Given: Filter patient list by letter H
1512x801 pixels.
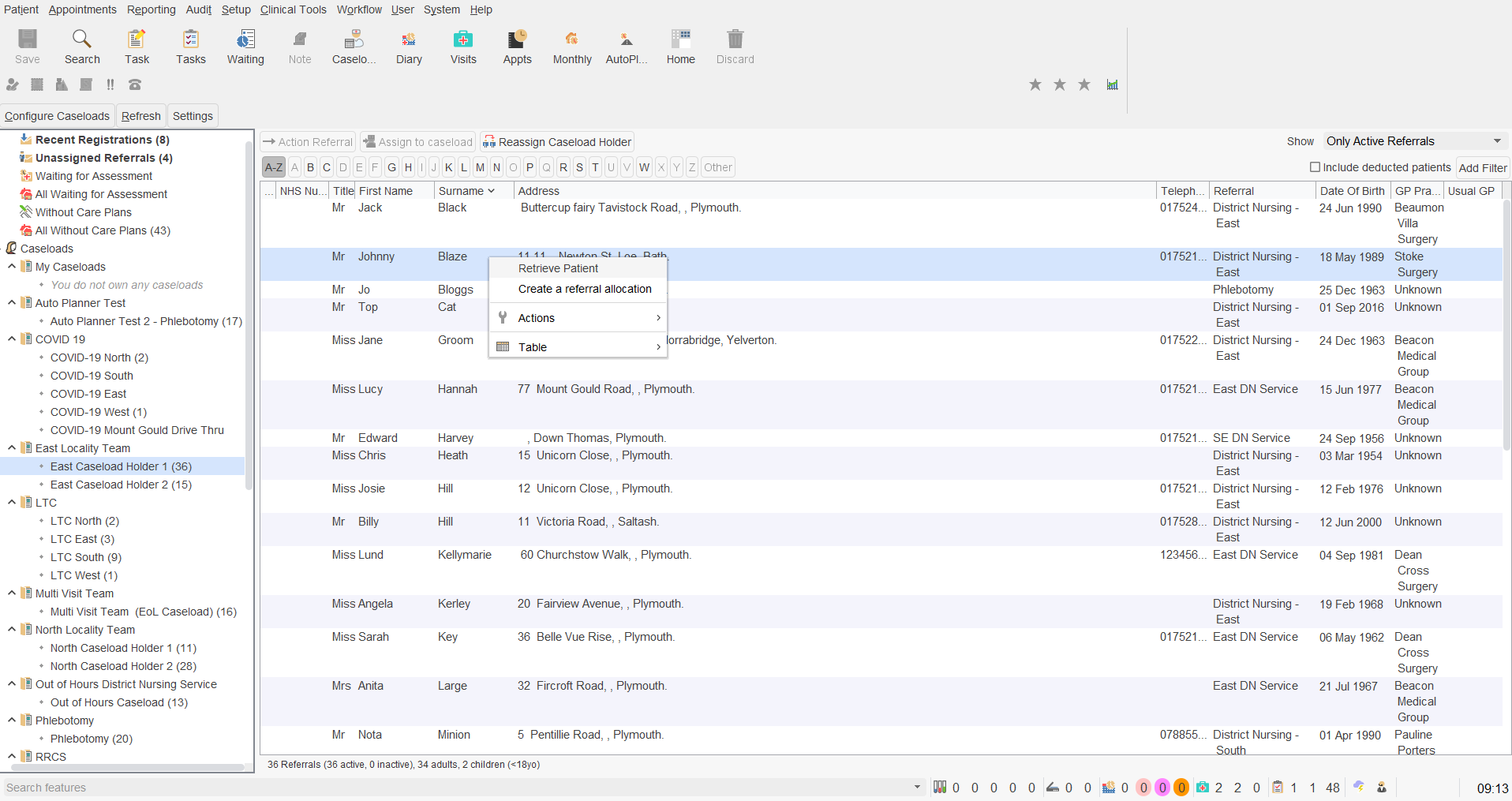Looking at the screenshot, I should pos(408,167).
